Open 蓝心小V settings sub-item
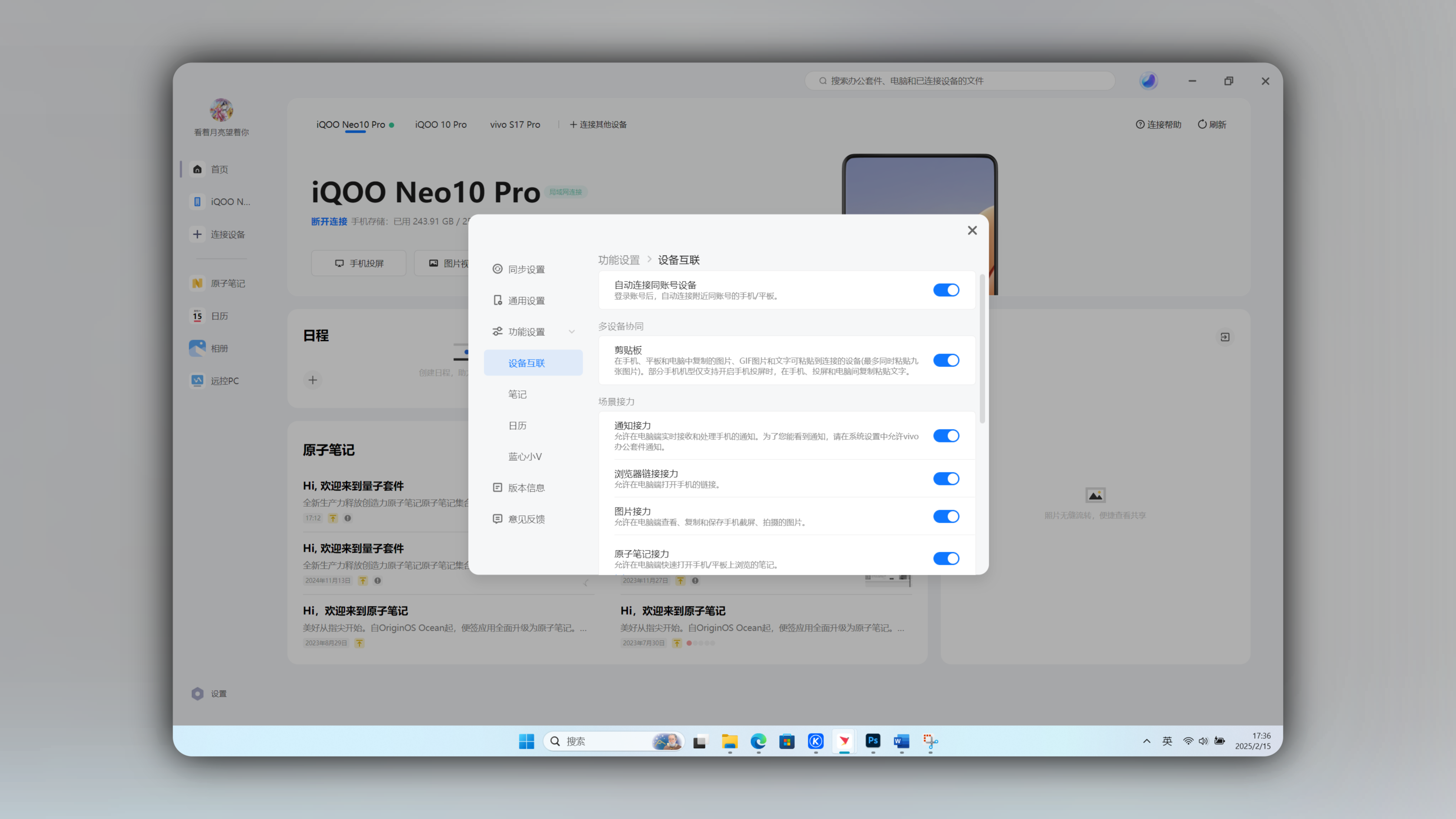The image size is (1456, 819). click(x=525, y=456)
